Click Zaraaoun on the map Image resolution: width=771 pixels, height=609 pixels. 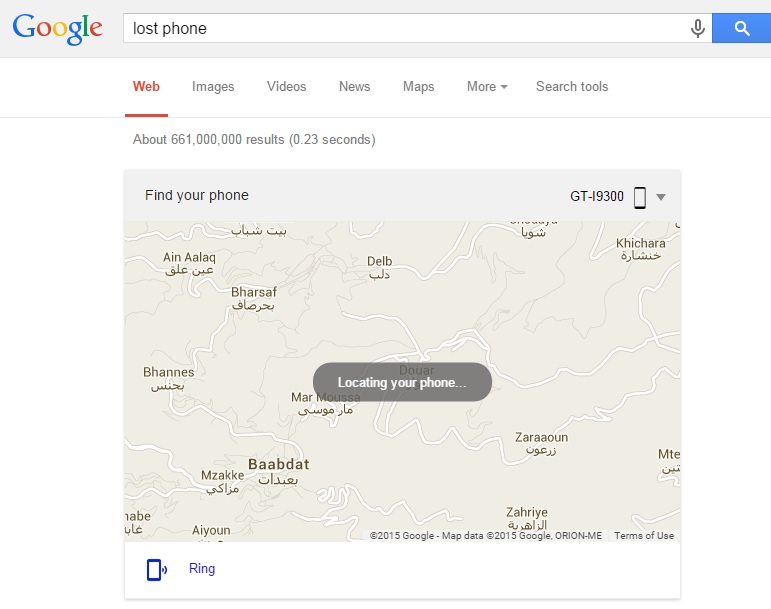pyautogui.click(x=541, y=437)
